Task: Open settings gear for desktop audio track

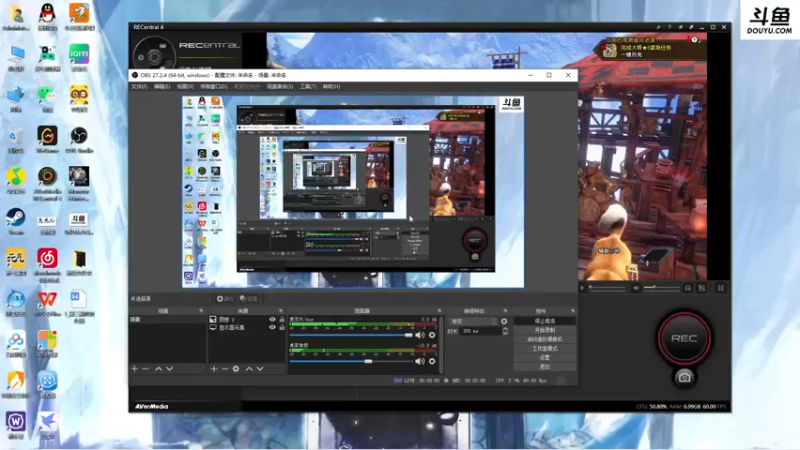Action: tap(432, 361)
